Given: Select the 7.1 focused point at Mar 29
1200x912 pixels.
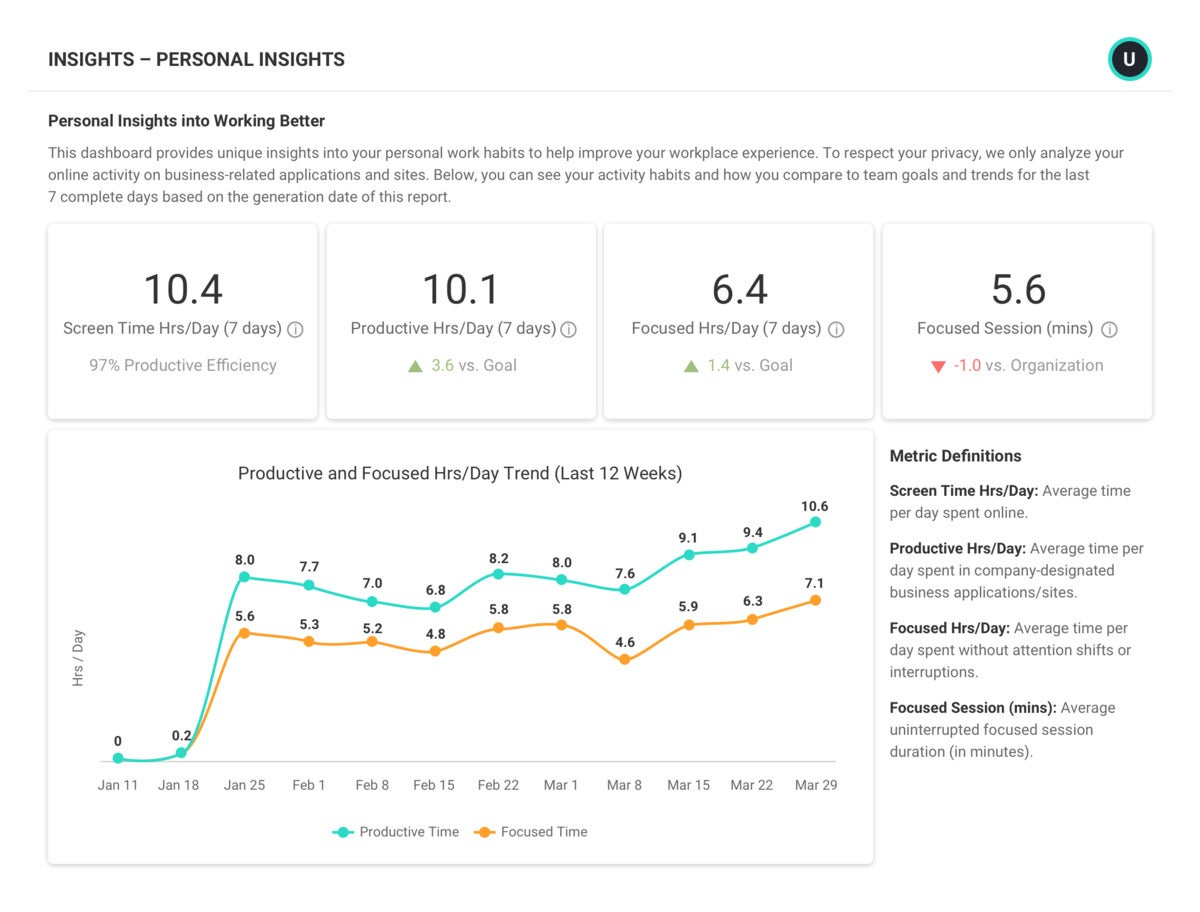Looking at the screenshot, I should (x=815, y=600).
